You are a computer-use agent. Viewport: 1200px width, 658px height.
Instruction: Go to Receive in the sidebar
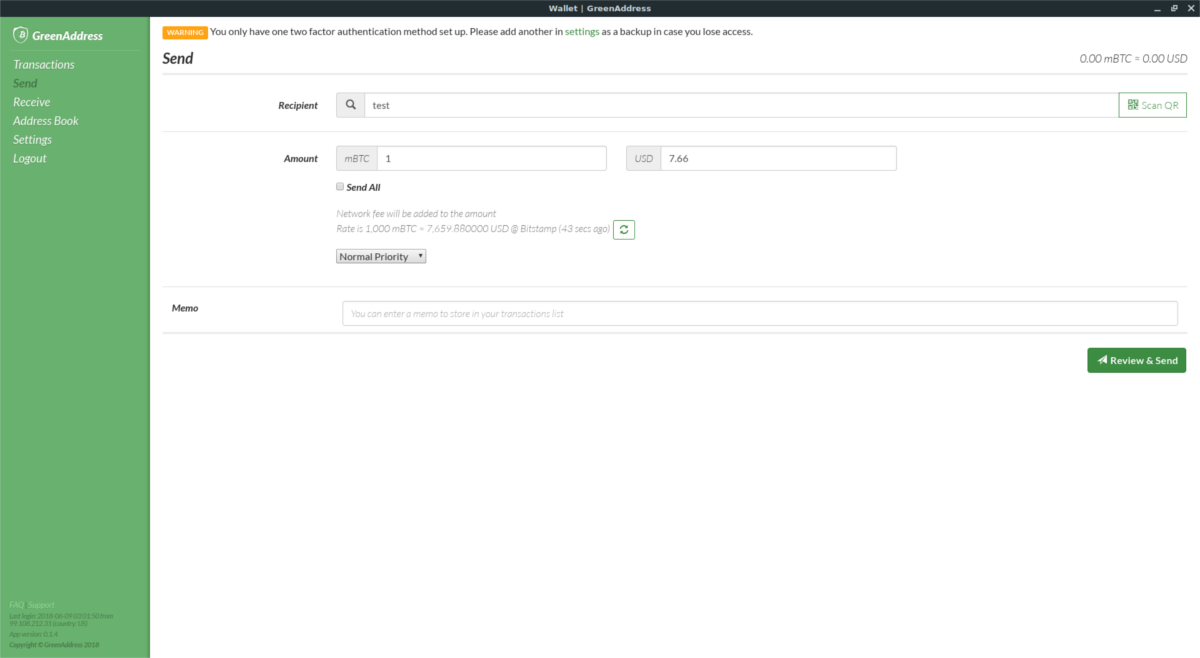[x=32, y=102]
